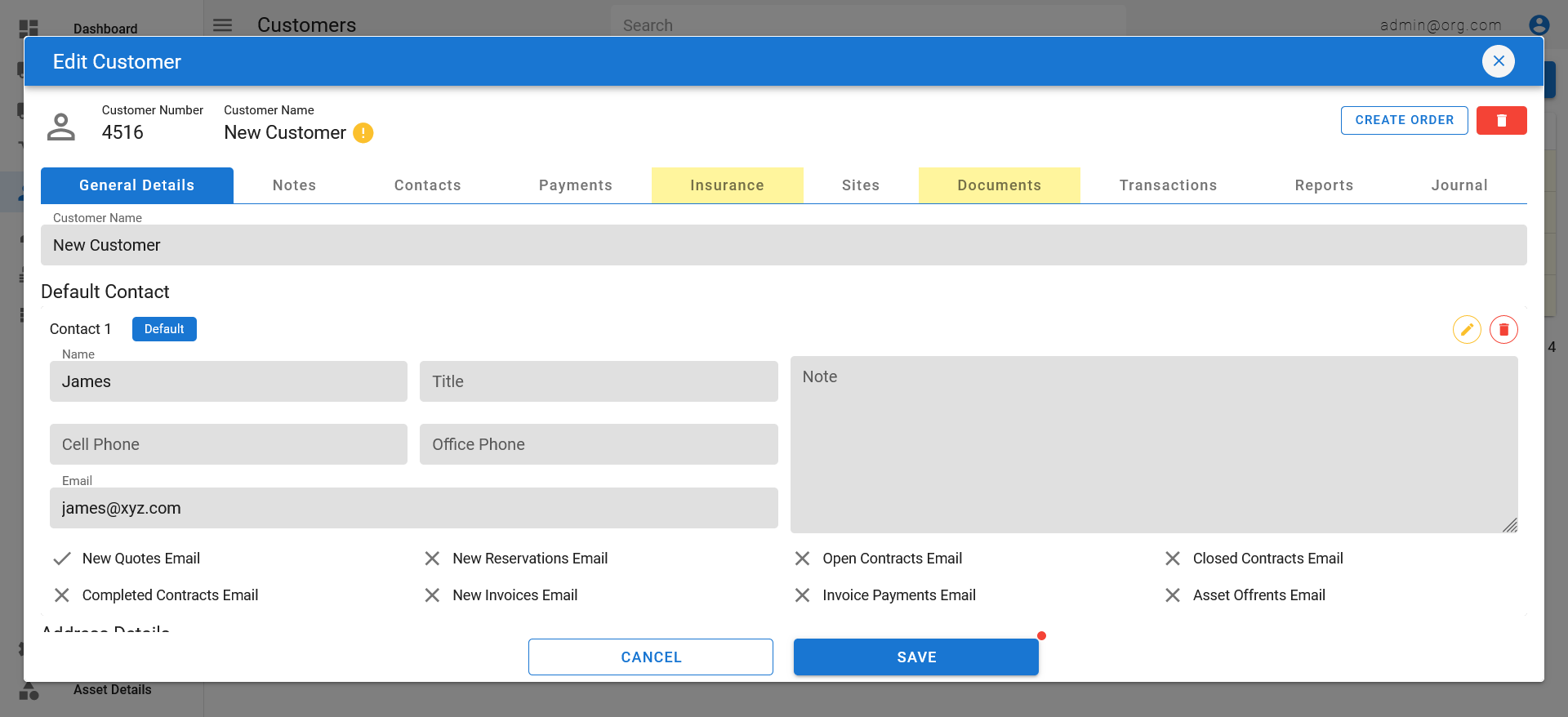Enable Invoice Payments Email notification
This screenshot has height=717, width=1568.
click(802, 595)
